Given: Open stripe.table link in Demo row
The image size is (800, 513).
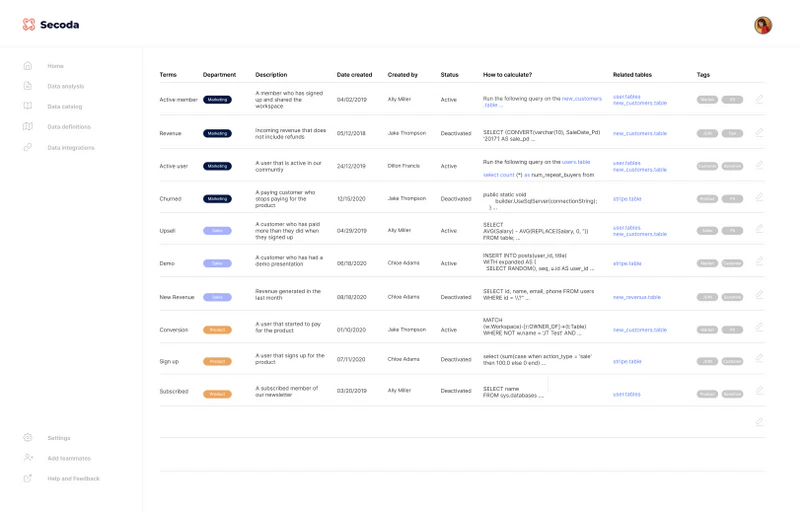Looking at the screenshot, I should 627,263.
